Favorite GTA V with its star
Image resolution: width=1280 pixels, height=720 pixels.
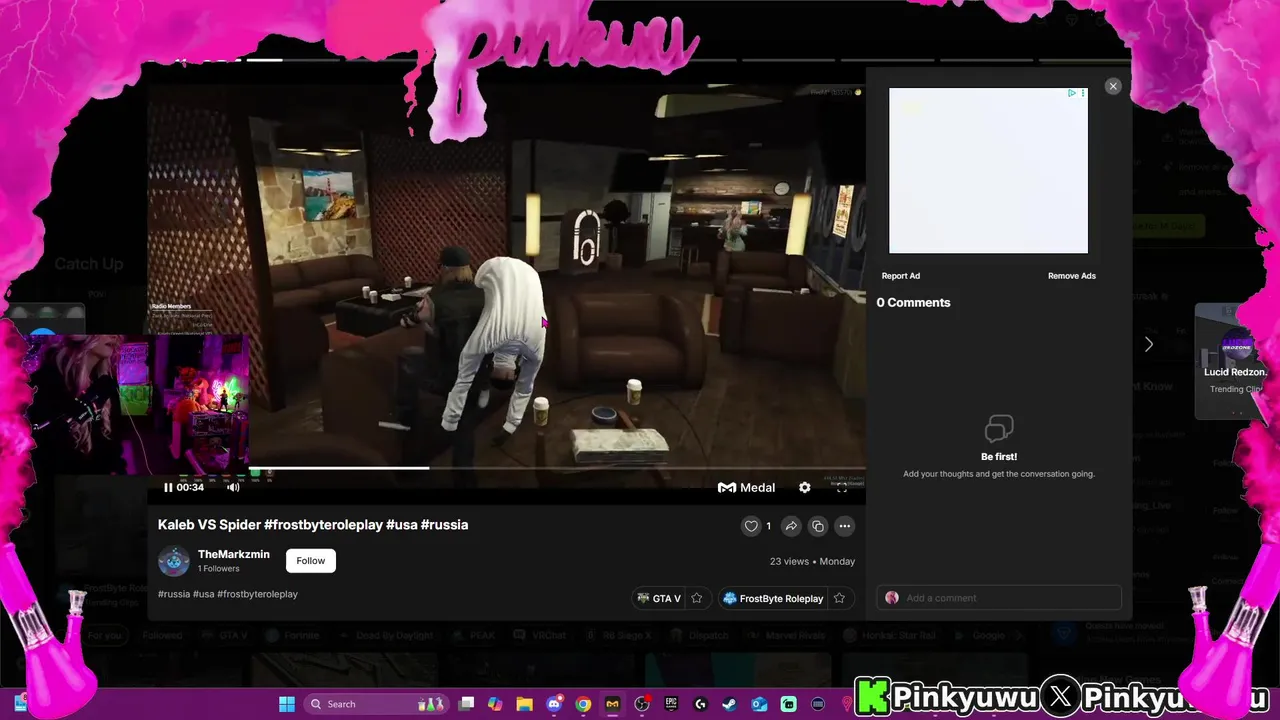pos(697,598)
